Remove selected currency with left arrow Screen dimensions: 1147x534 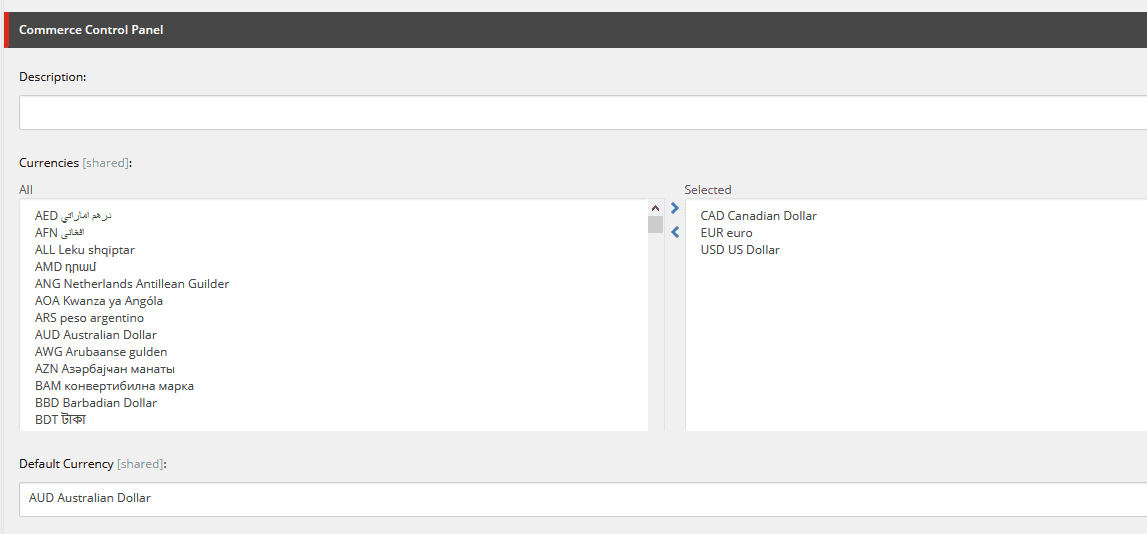click(x=674, y=233)
